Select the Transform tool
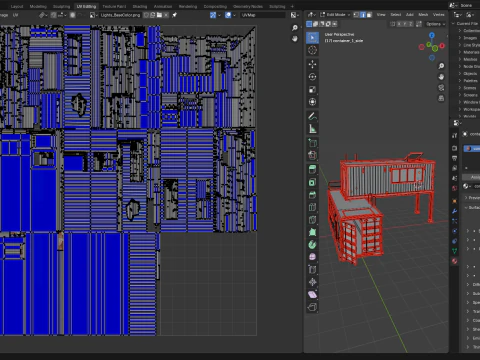This screenshot has height=360, width=480. 312,102
